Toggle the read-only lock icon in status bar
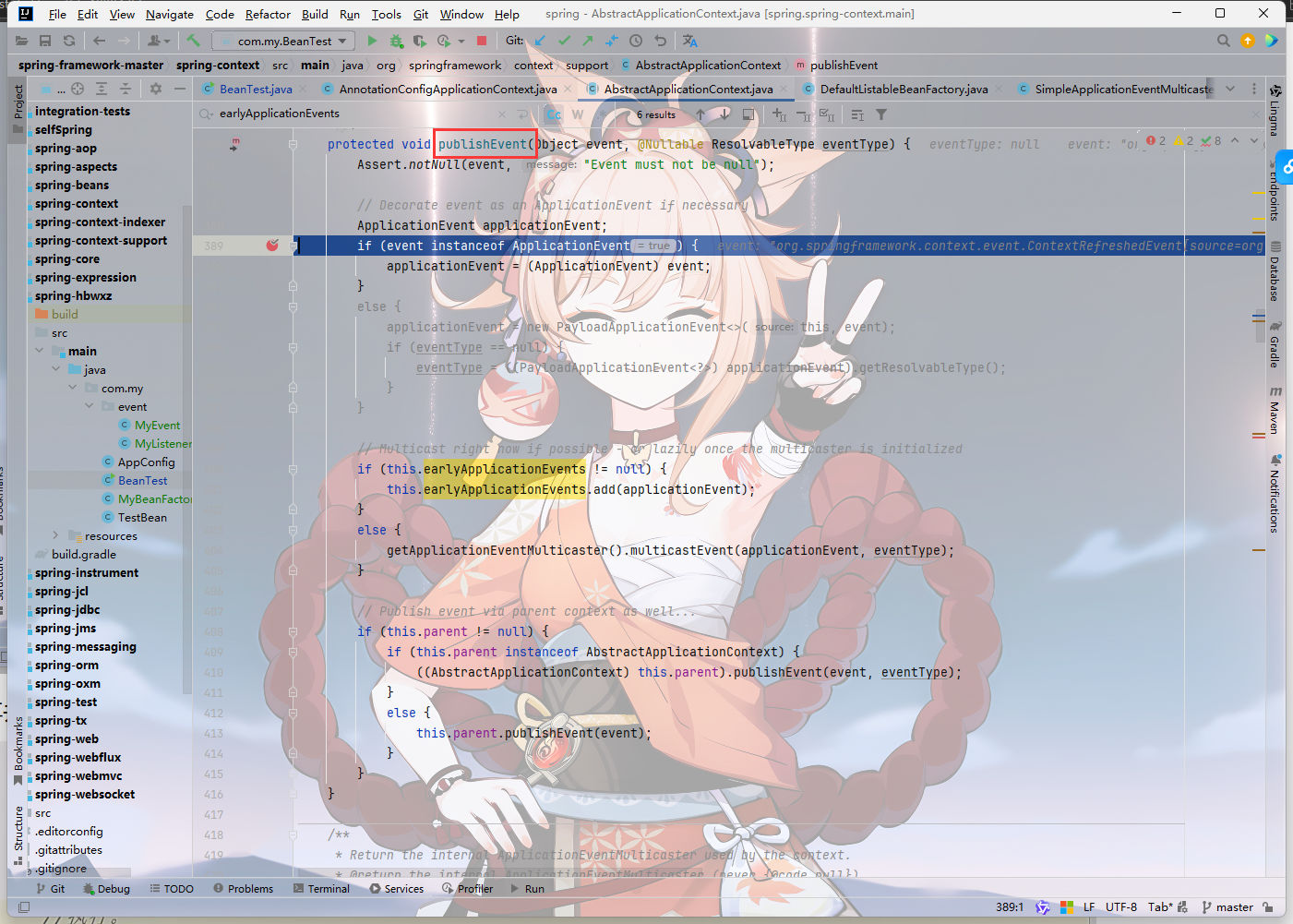Viewport: 1293px width, 924px height. (1268, 907)
